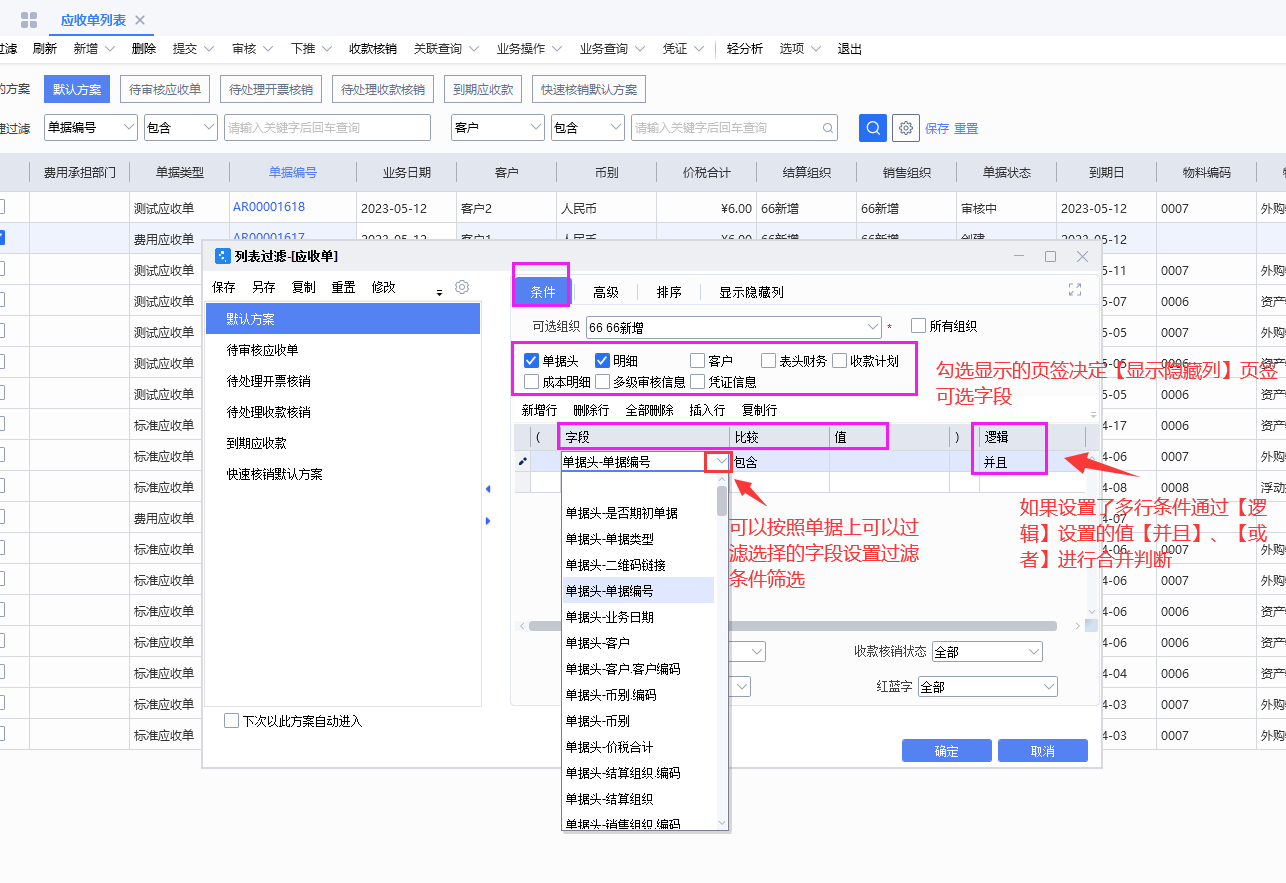Switch to the 高级 tab
The width and height of the screenshot is (1286, 883).
(606, 292)
